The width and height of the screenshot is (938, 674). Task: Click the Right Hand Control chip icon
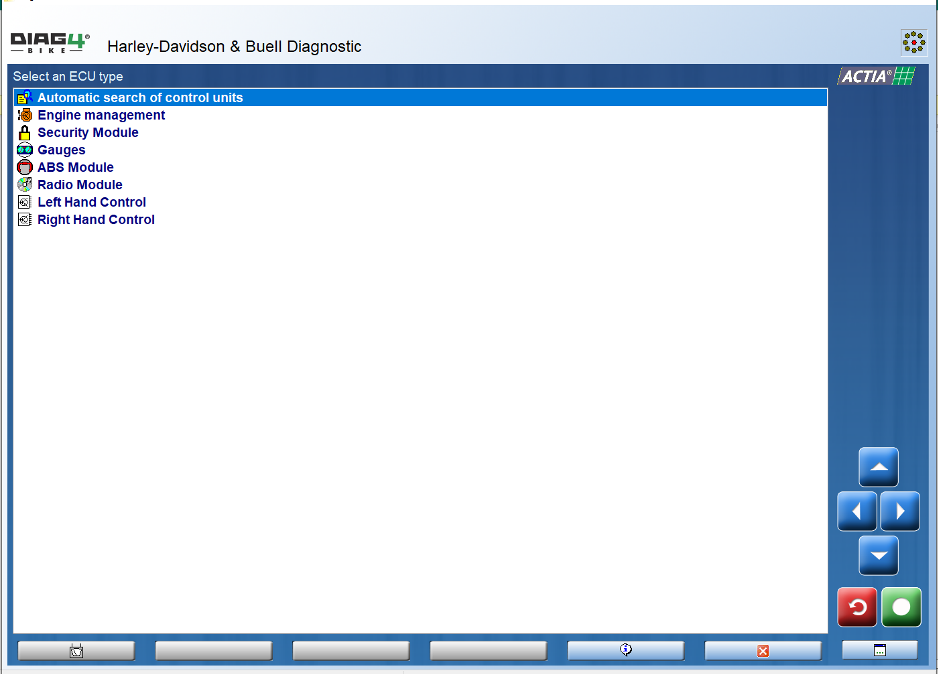coord(25,219)
